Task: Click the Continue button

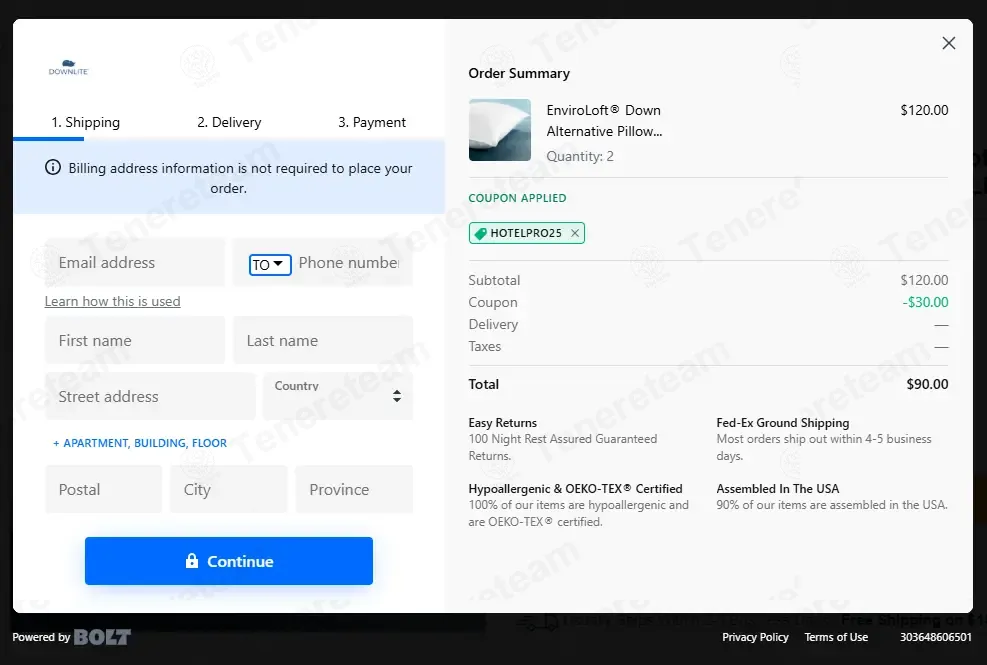Action: (229, 561)
